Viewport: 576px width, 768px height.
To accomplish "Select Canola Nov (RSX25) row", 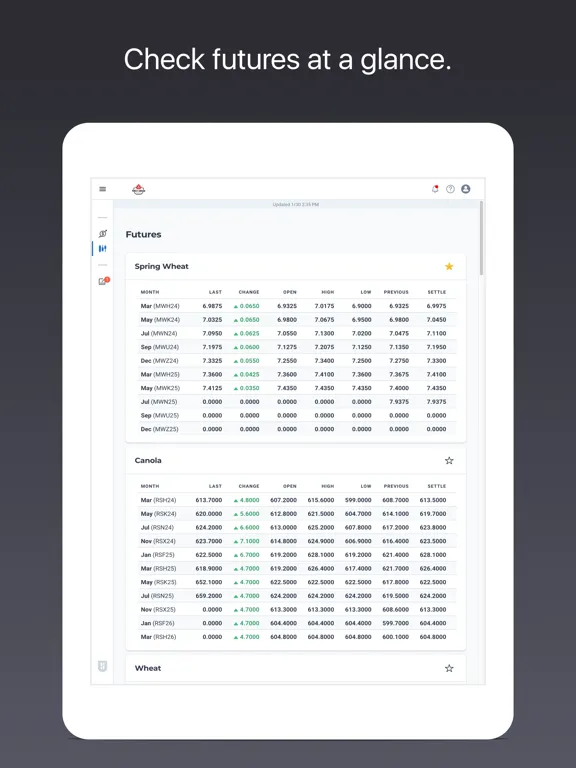I will pyautogui.click(x=296, y=610).
